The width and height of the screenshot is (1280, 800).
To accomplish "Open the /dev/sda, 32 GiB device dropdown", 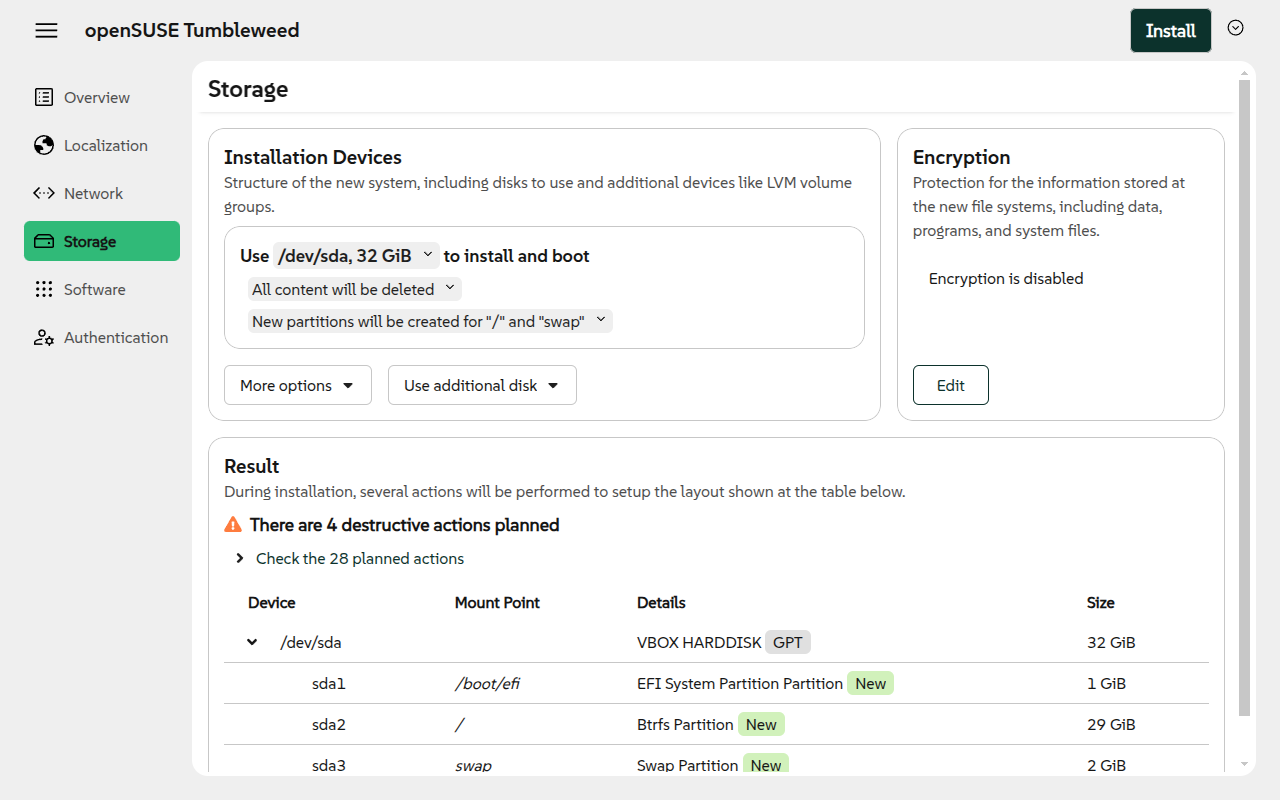I will click(356, 256).
